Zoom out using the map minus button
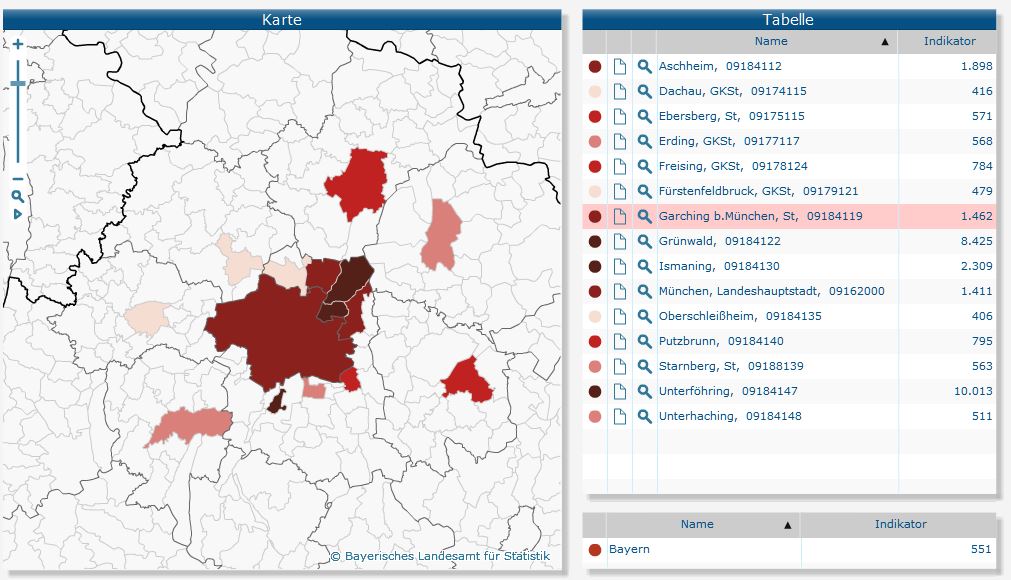The width and height of the screenshot is (1011, 580). tap(18, 179)
